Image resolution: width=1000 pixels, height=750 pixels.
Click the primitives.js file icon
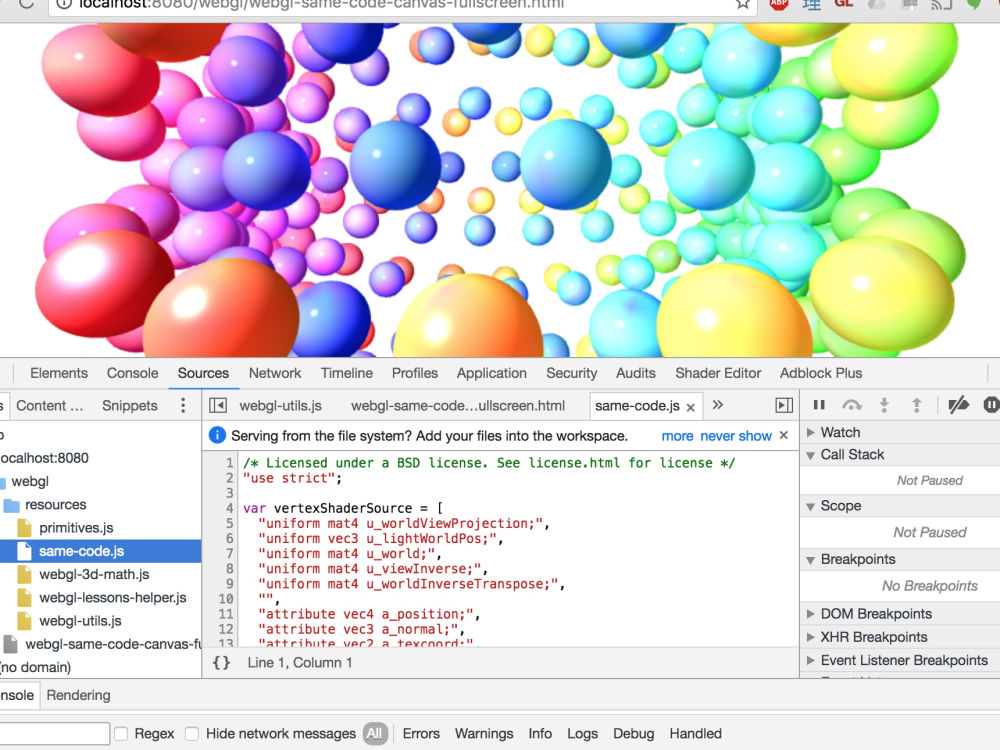pyautogui.click(x=24, y=528)
